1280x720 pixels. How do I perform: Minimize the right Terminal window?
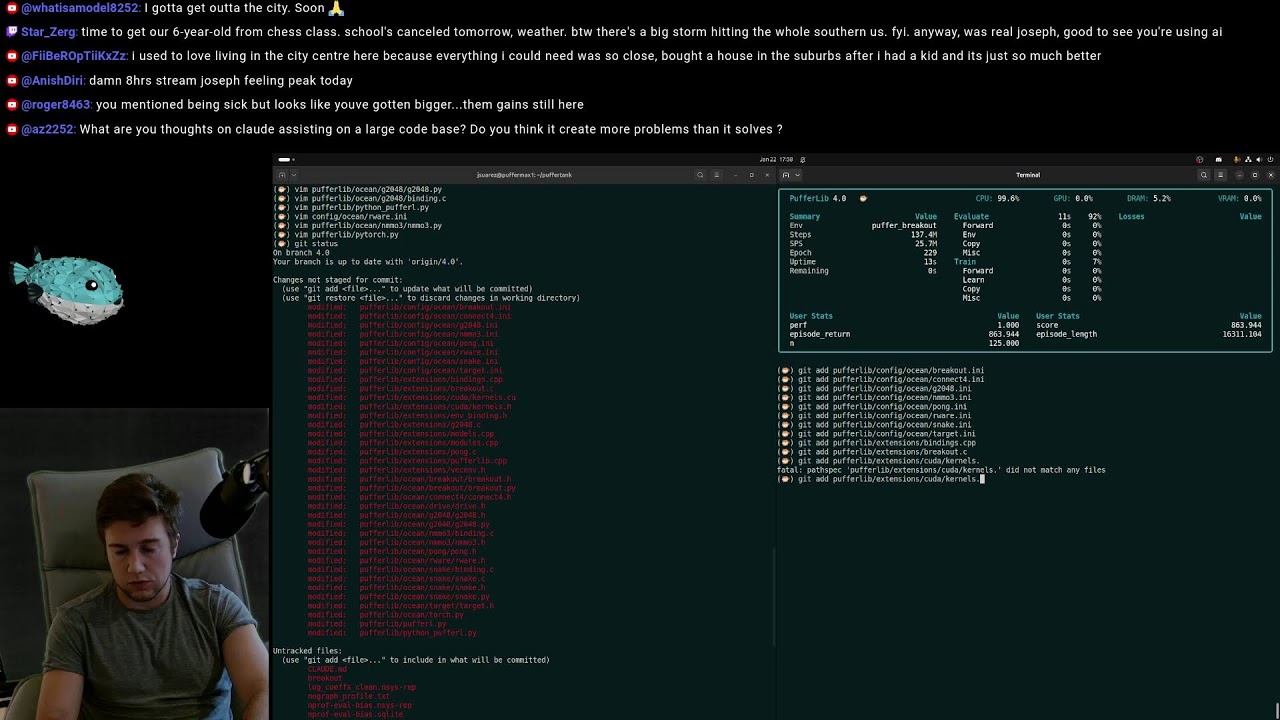pyautogui.click(x=1239, y=175)
